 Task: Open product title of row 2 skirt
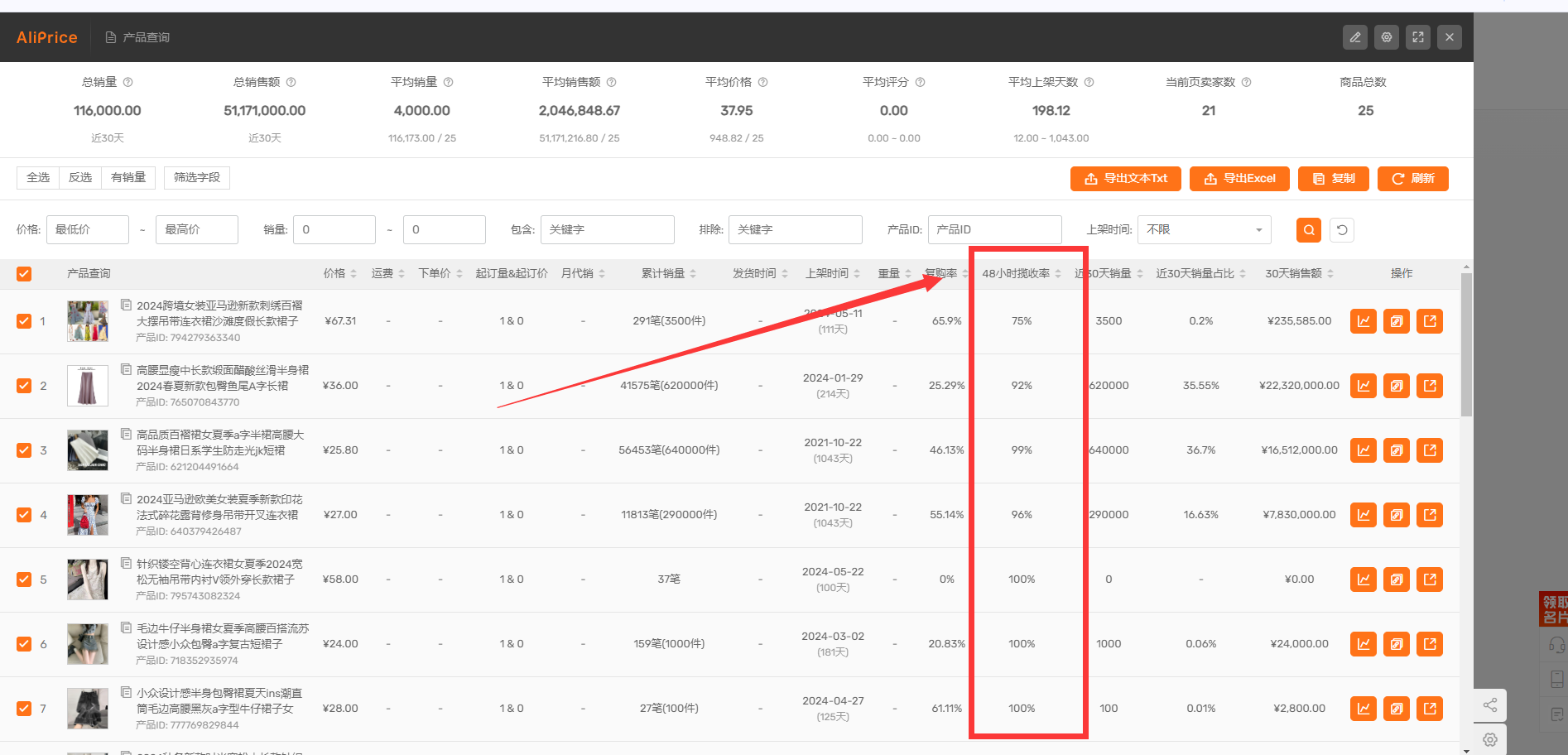222,378
